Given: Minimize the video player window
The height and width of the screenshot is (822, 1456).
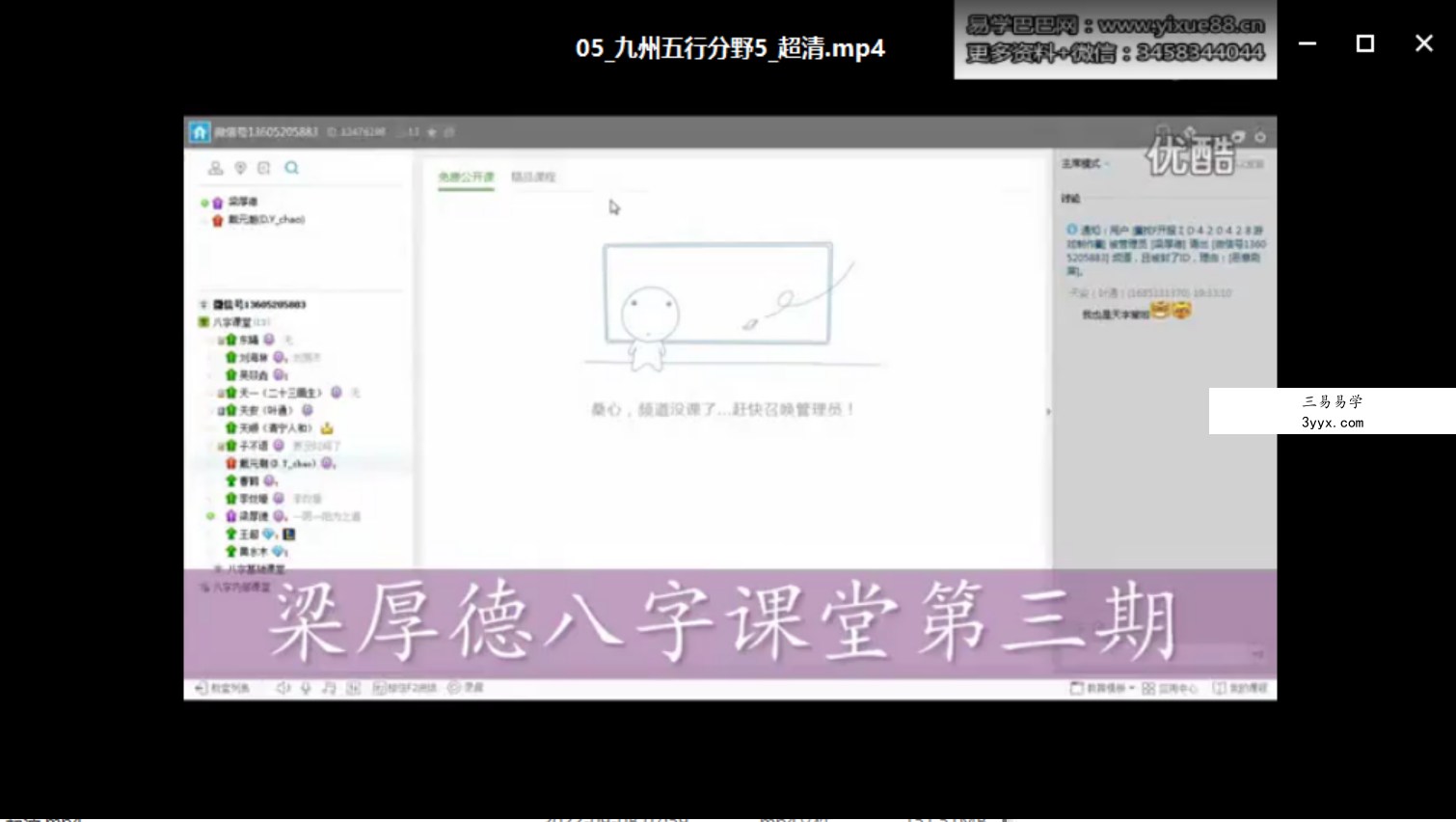Looking at the screenshot, I should [1307, 43].
